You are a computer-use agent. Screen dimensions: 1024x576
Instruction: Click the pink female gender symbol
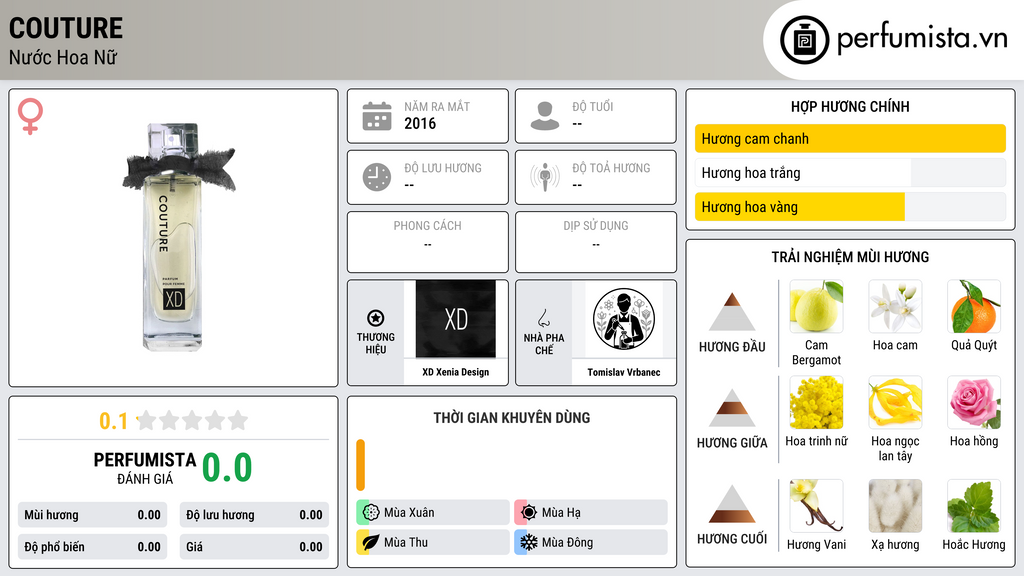(x=30, y=116)
